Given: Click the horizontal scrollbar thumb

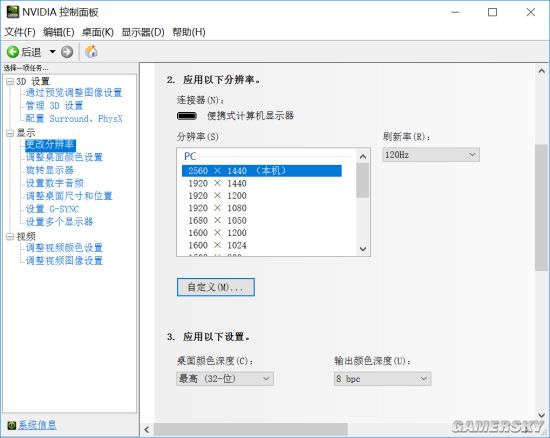Looking at the screenshot, I should (251, 430).
